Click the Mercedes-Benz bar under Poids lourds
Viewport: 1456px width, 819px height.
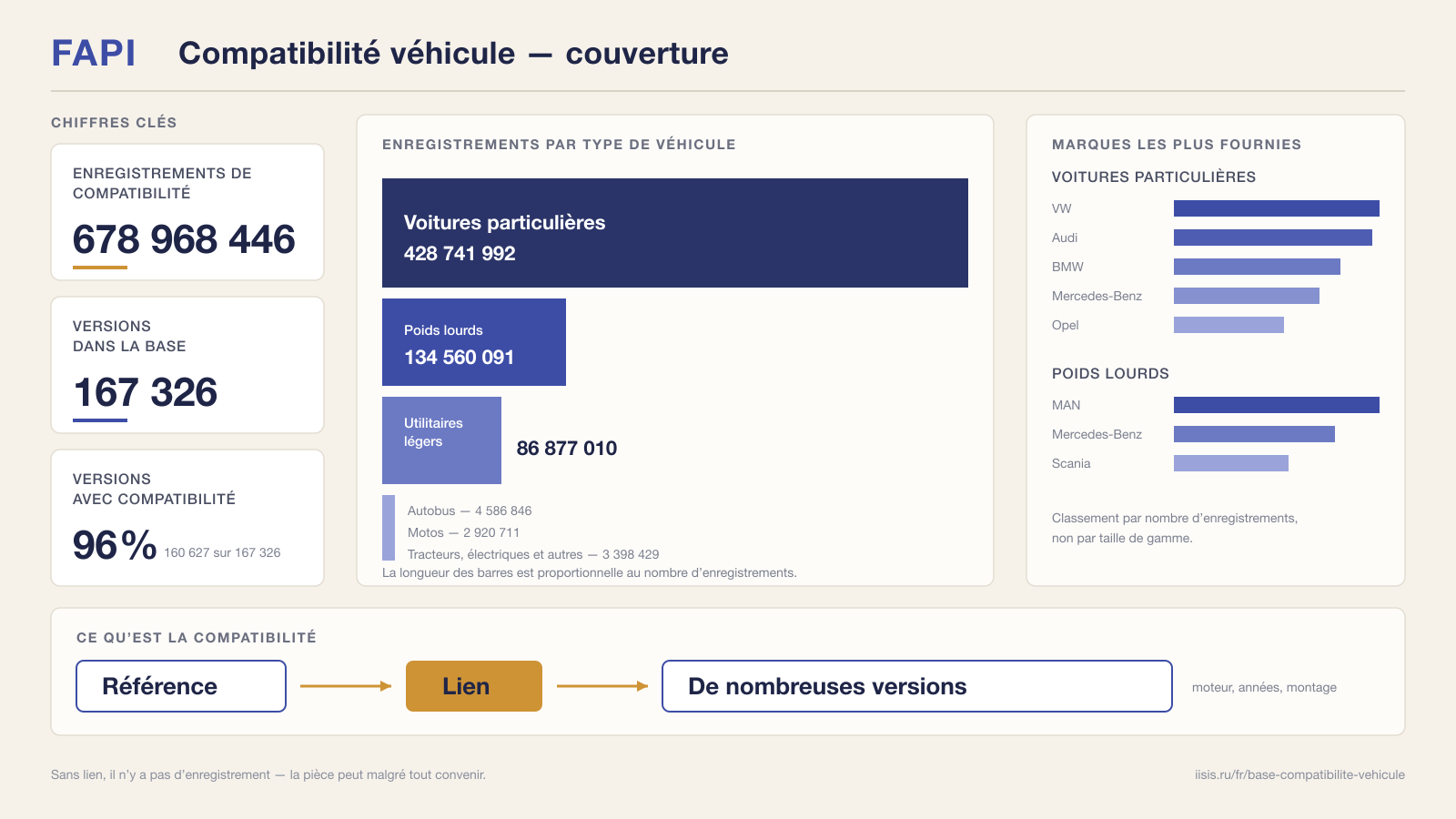(1254, 434)
